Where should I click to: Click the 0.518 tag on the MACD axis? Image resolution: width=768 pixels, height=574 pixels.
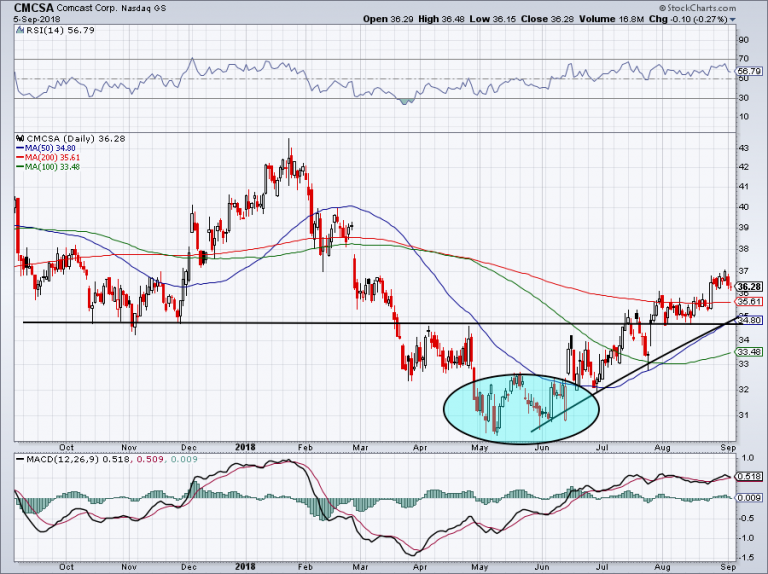[x=749, y=476]
